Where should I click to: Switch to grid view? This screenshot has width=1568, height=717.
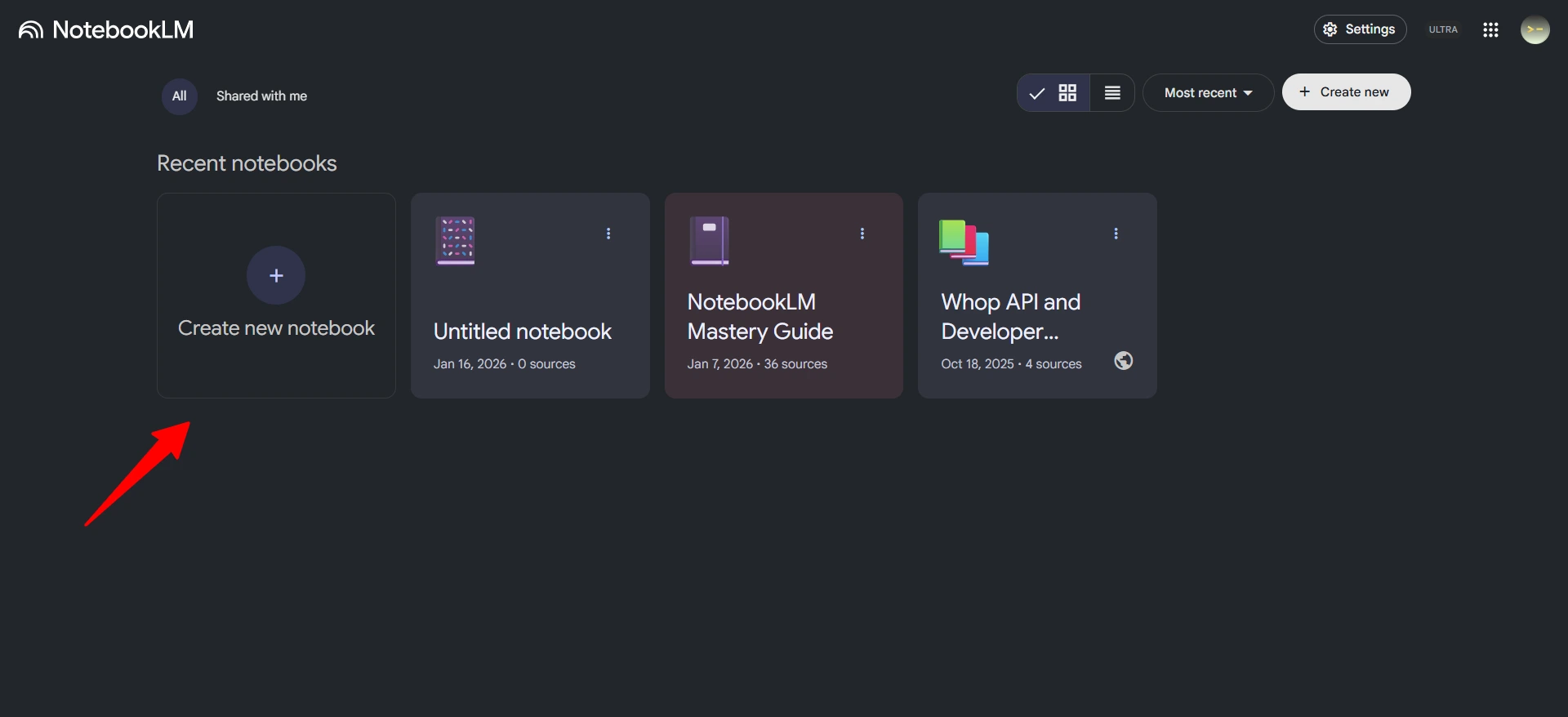point(1053,93)
